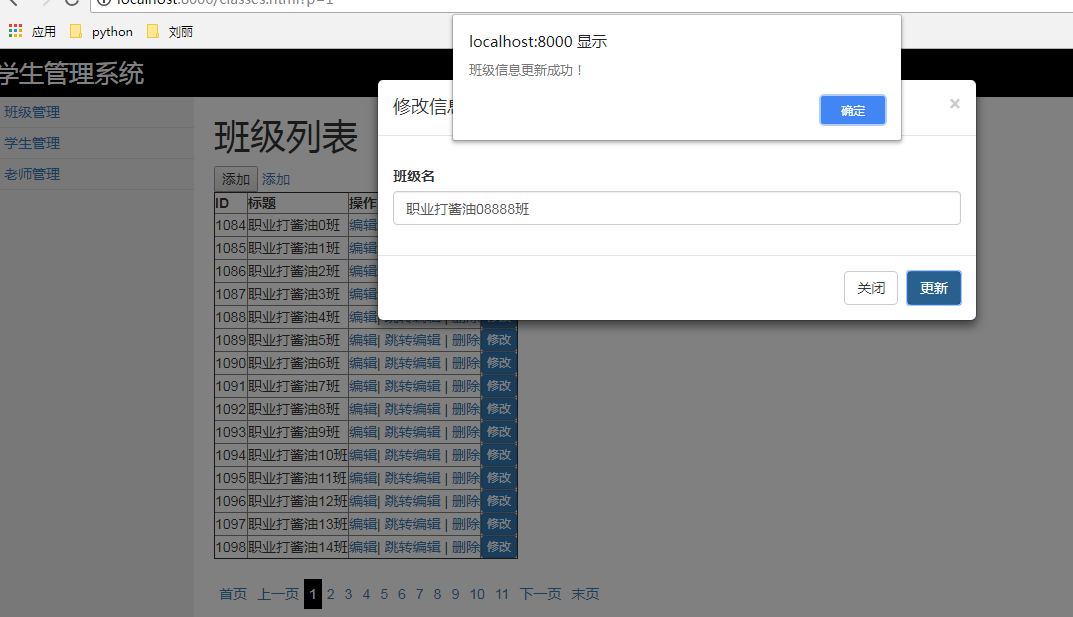This screenshot has height=617, width=1073.
Task: Open the python bookmark folder
Action: pyautogui.click(x=102, y=31)
